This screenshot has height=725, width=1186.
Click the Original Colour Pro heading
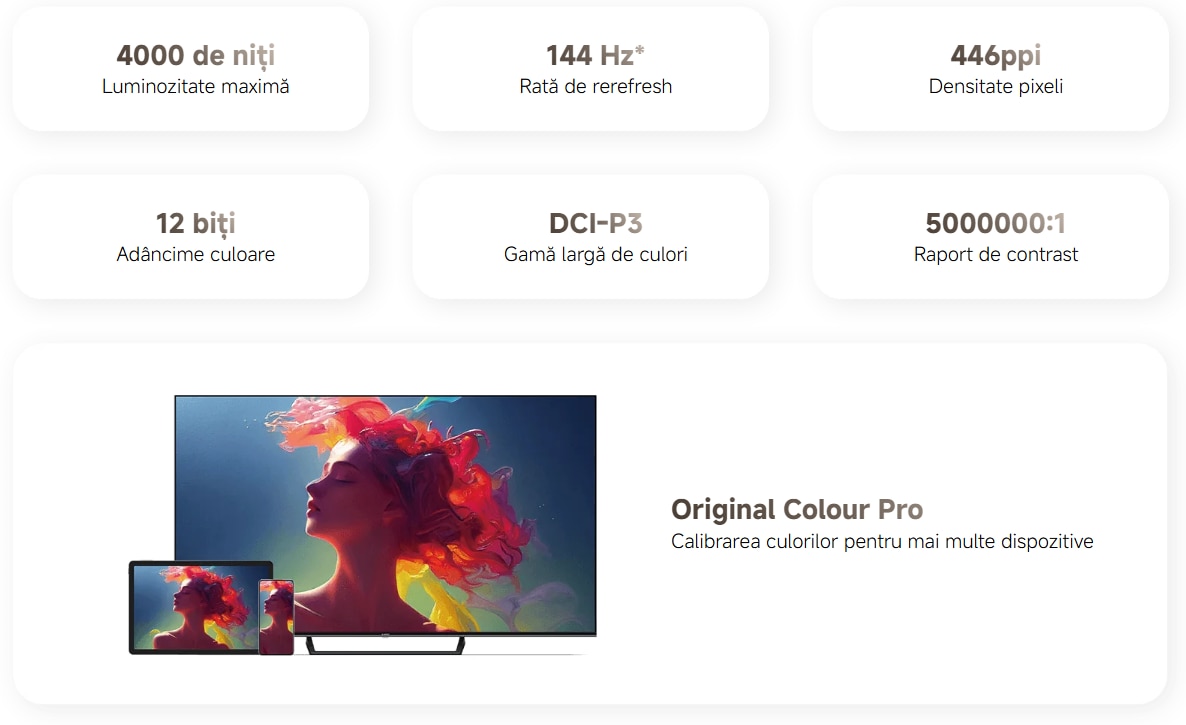(797, 510)
